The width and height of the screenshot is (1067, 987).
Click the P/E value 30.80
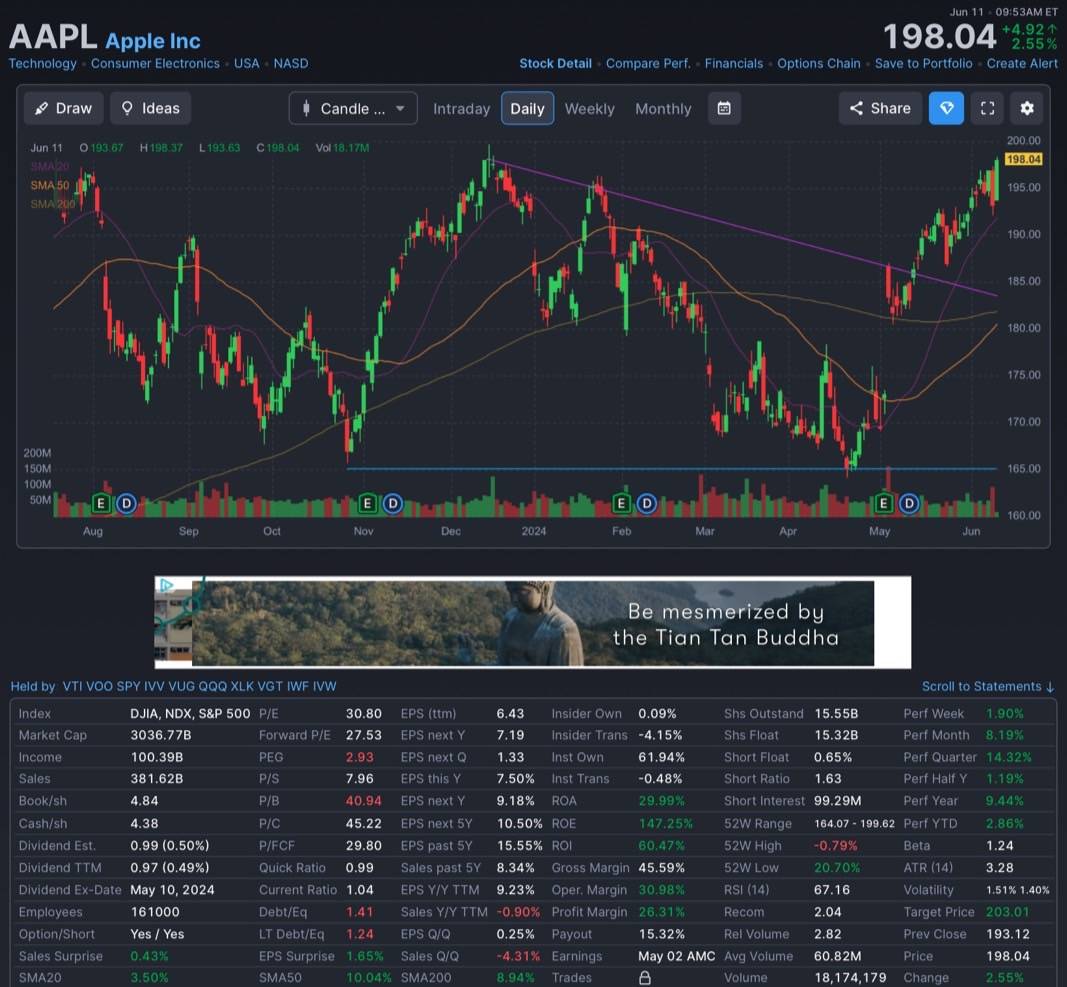pos(363,713)
